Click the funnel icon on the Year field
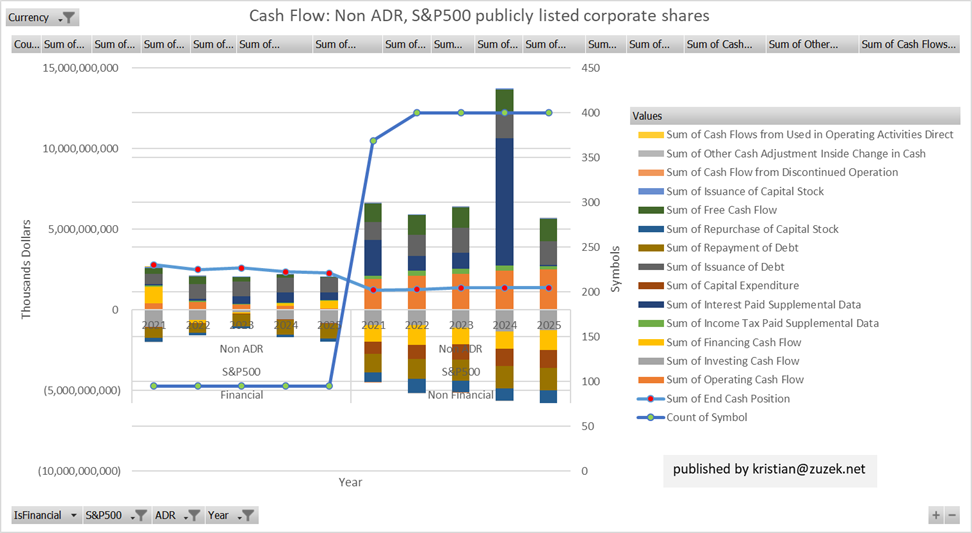 [x=248, y=516]
